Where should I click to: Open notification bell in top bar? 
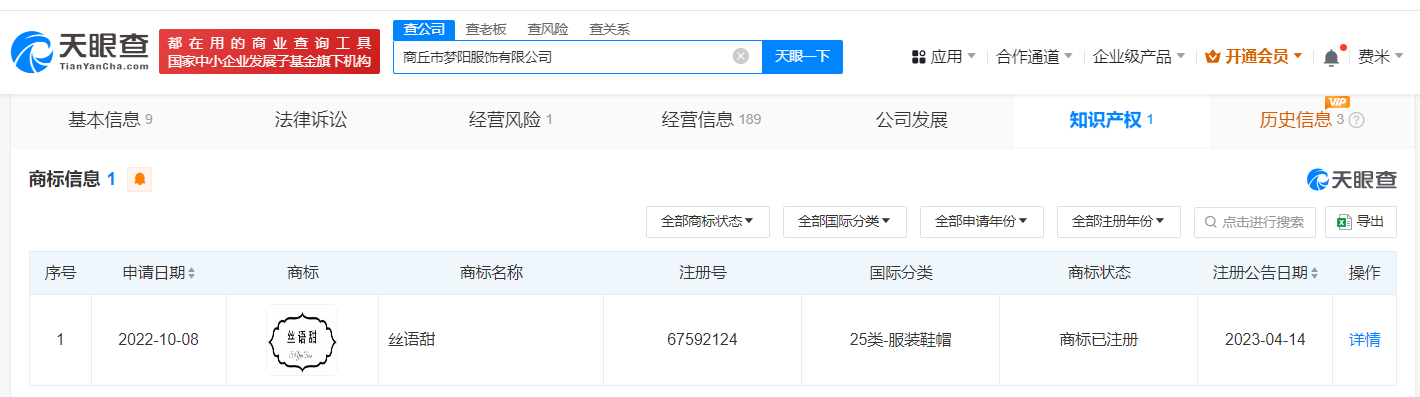coord(1331,57)
